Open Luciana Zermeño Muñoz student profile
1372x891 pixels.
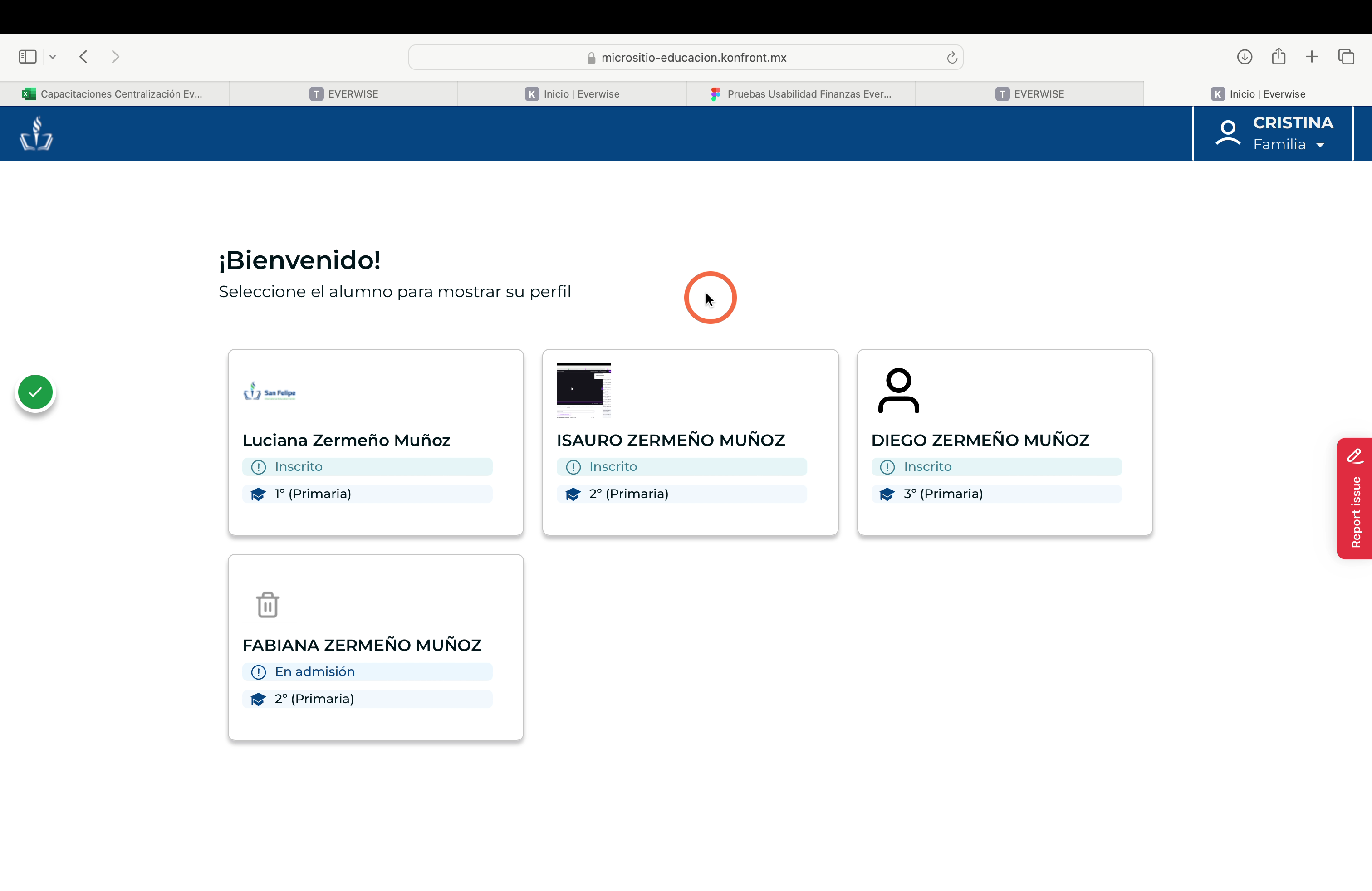(376, 442)
